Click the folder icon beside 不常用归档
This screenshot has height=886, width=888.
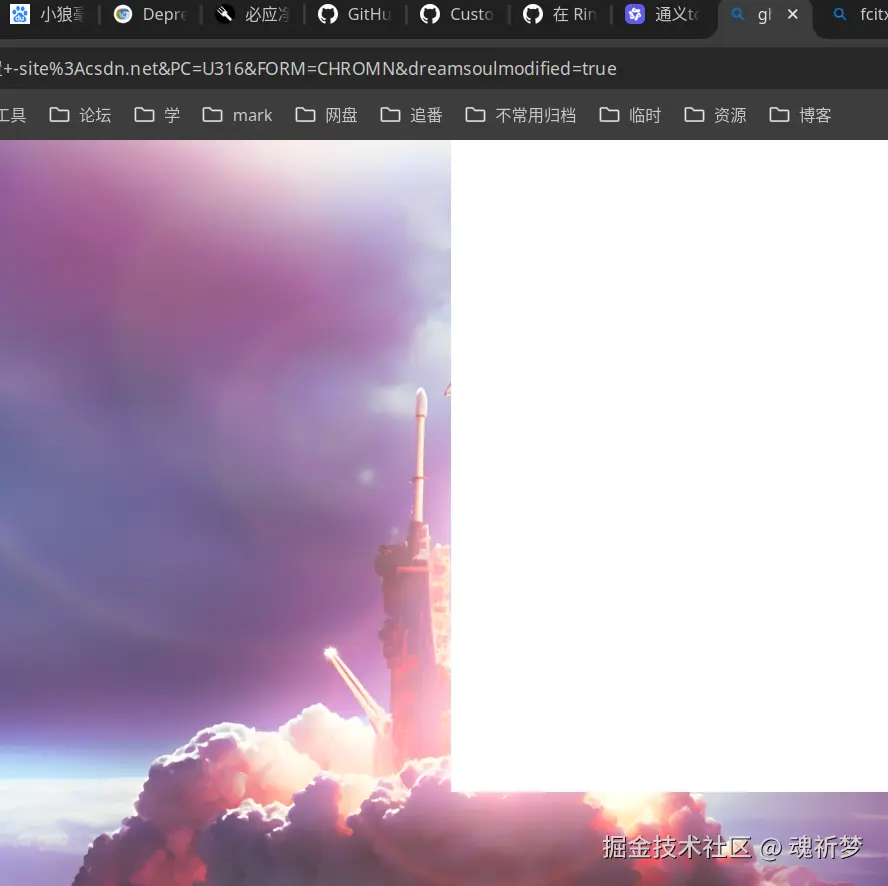click(x=475, y=115)
